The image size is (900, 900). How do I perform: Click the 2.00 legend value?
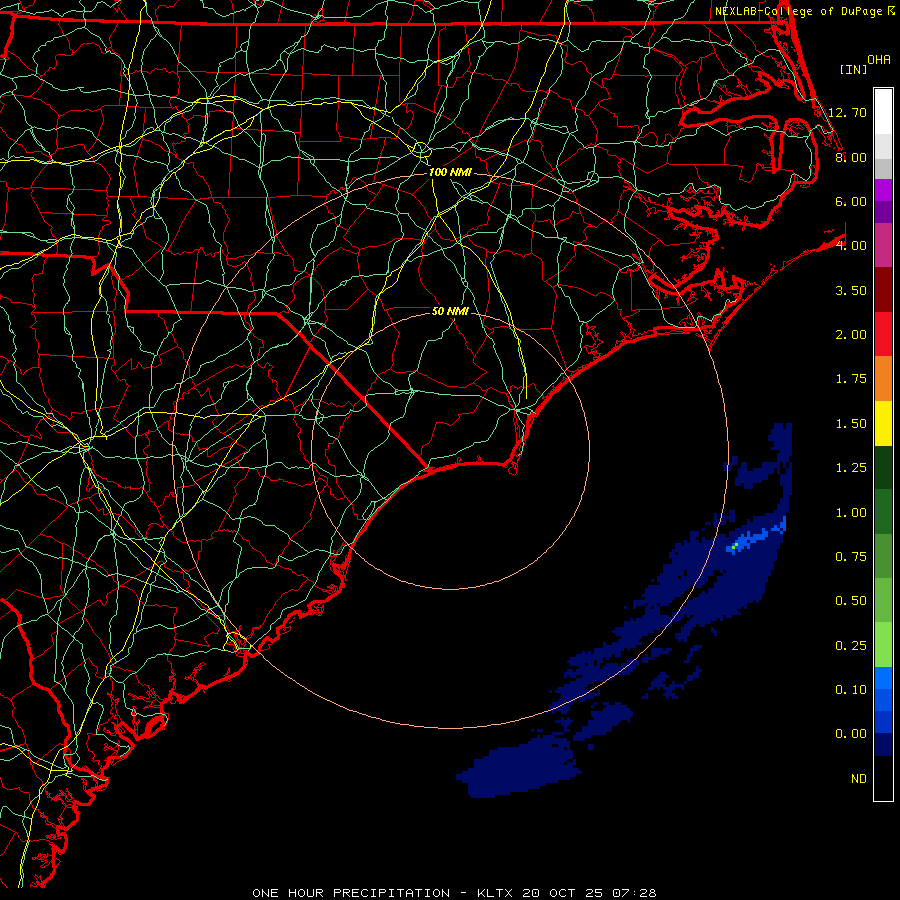point(851,335)
